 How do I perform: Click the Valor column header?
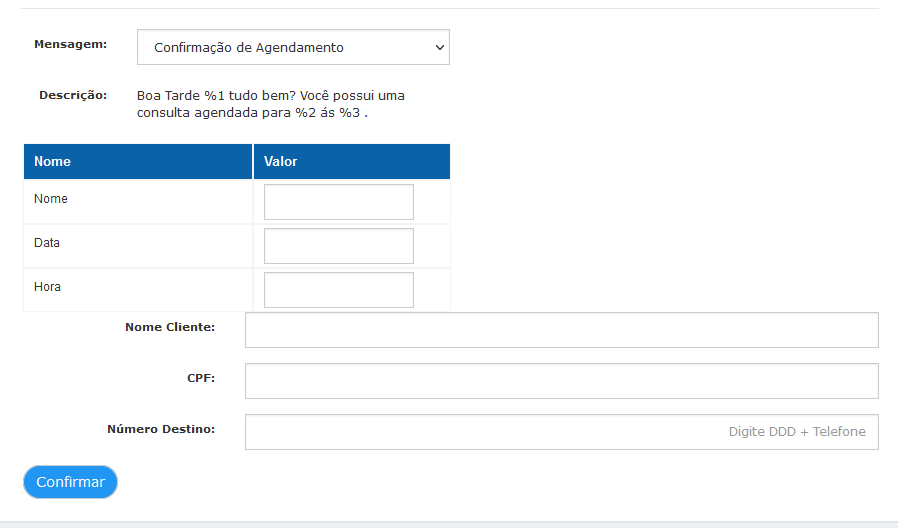(x=352, y=161)
